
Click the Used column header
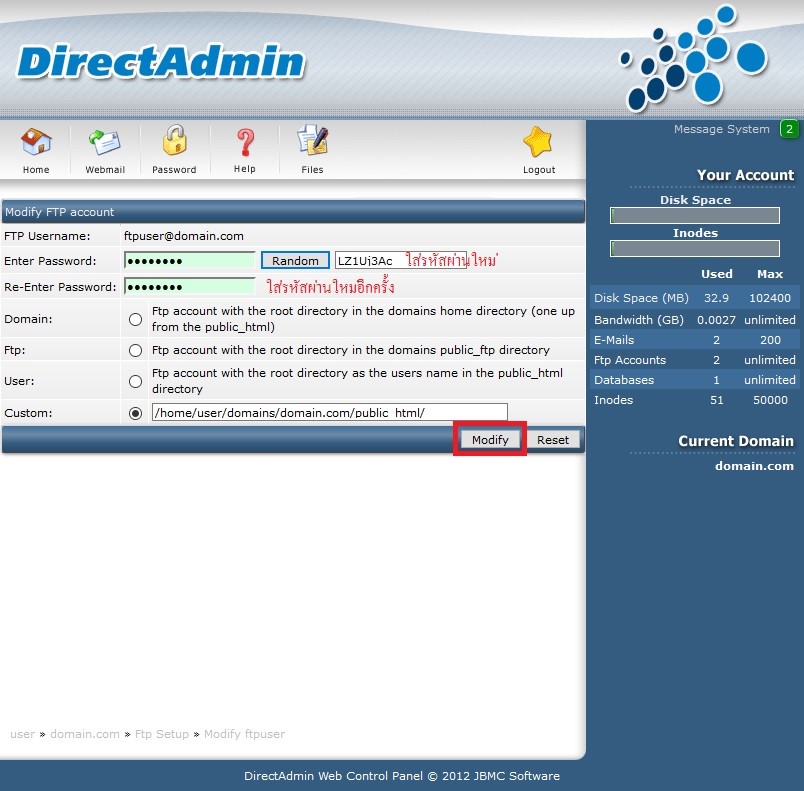[x=716, y=274]
